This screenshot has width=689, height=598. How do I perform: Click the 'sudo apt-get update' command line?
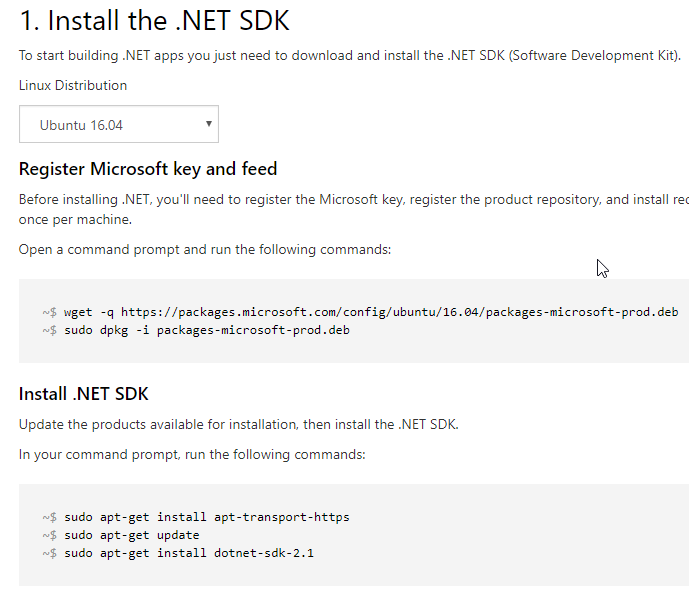(132, 535)
